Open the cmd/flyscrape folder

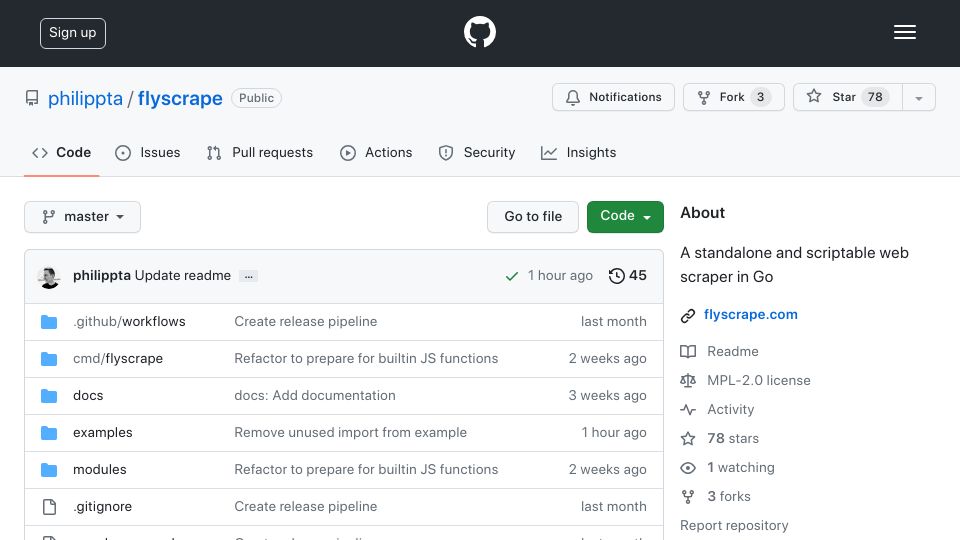tap(118, 358)
